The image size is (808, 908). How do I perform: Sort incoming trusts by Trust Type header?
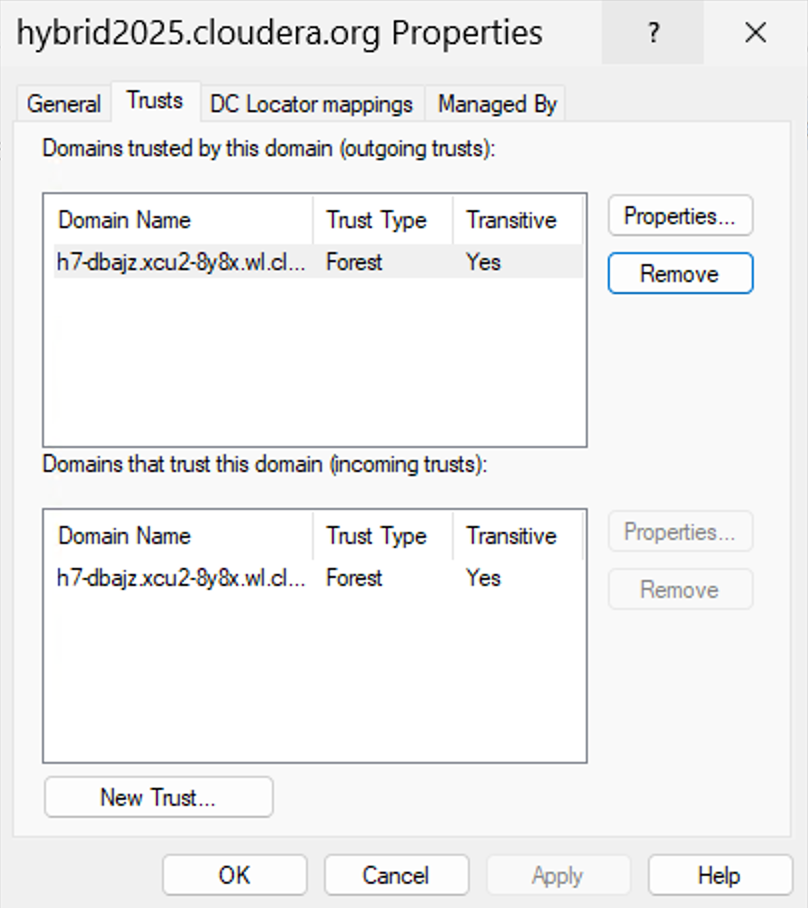pyautogui.click(x=383, y=536)
